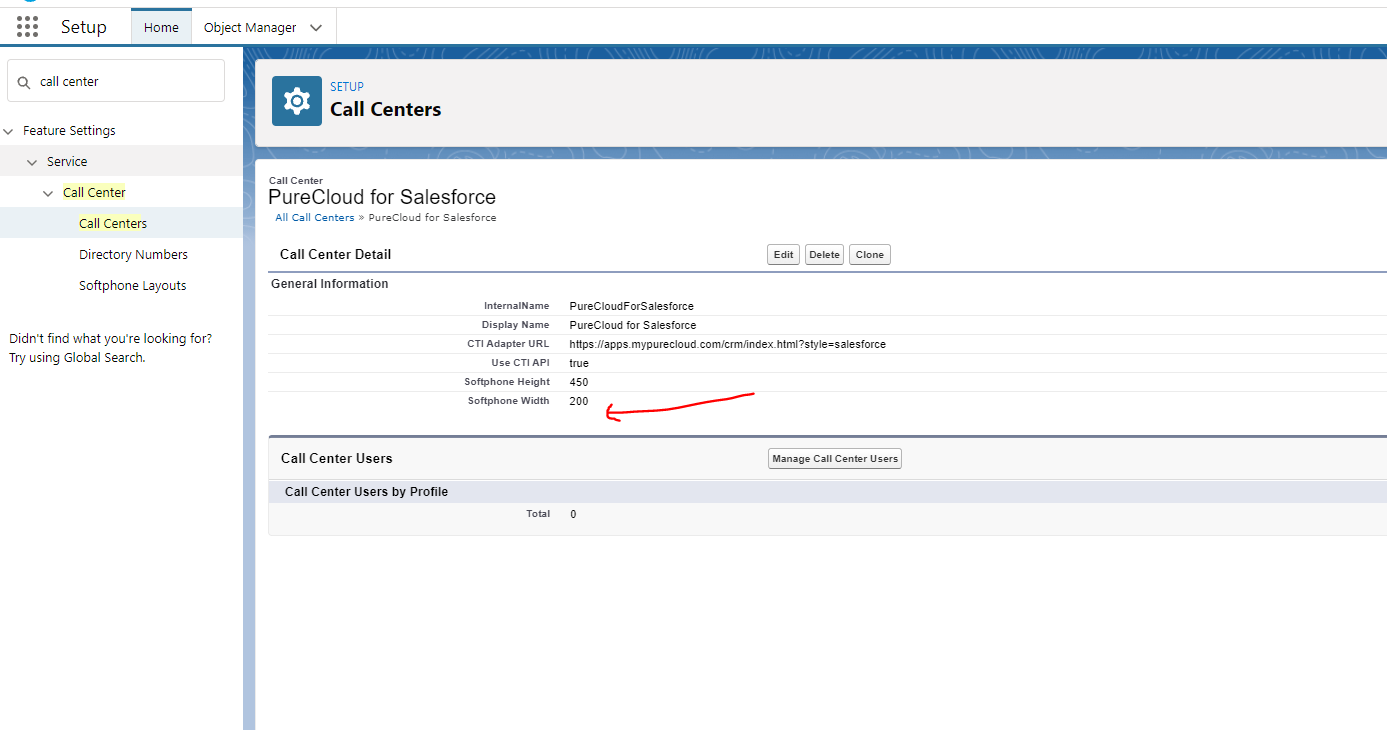The image size is (1387, 730).
Task: Open the App Launcher grid icon
Action: [28, 27]
